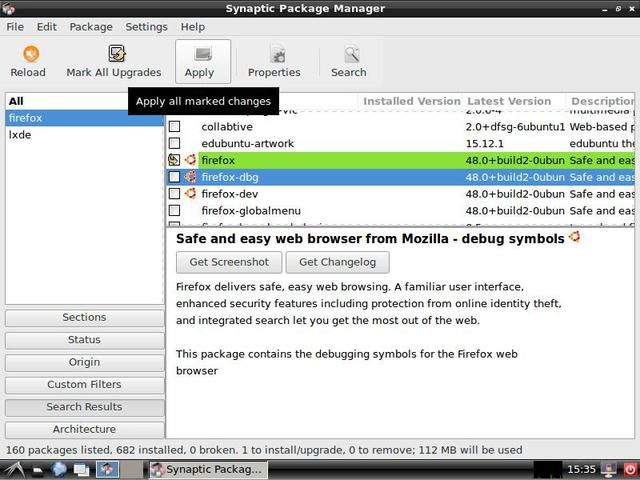Image resolution: width=640 pixels, height=480 pixels.
Task: Click the Get Changelog button
Action: click(x=338, y=262)
